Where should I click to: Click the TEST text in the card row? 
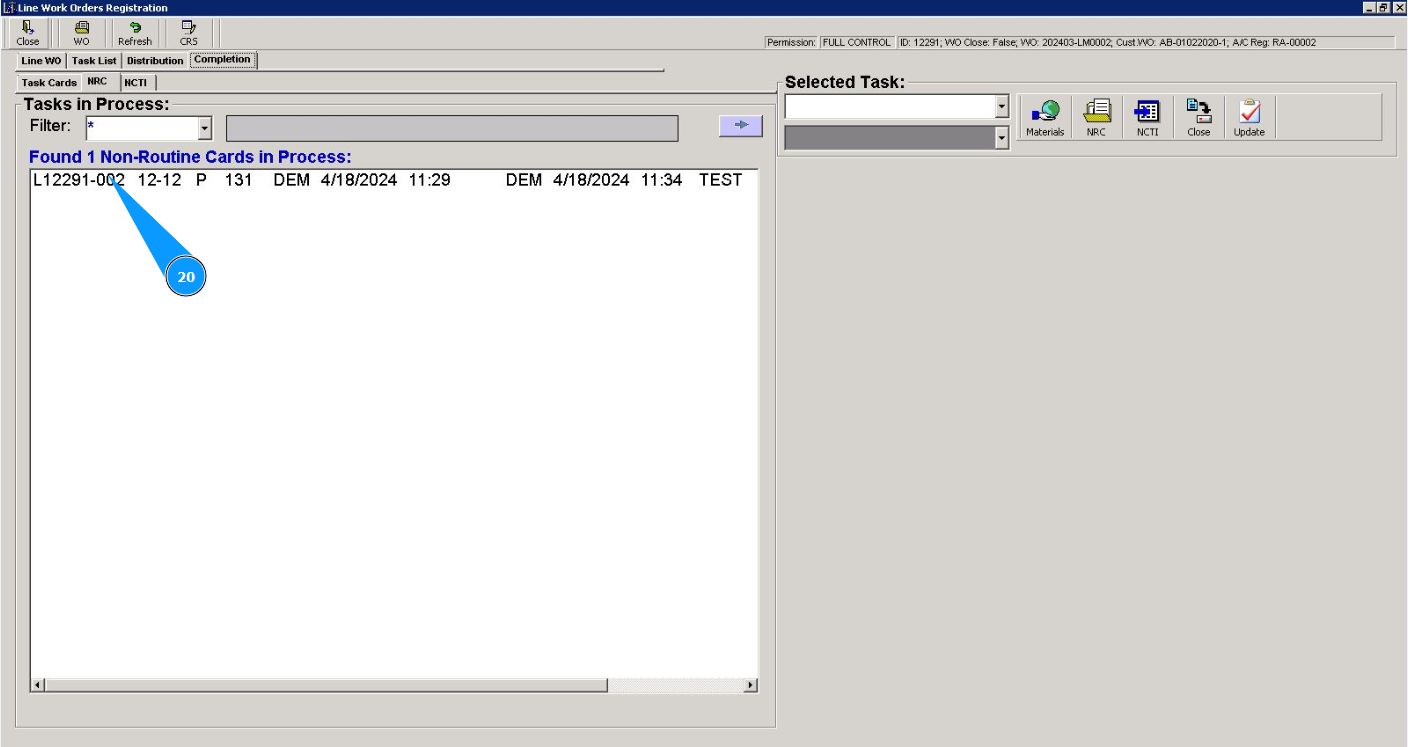(x=721, y=181)
